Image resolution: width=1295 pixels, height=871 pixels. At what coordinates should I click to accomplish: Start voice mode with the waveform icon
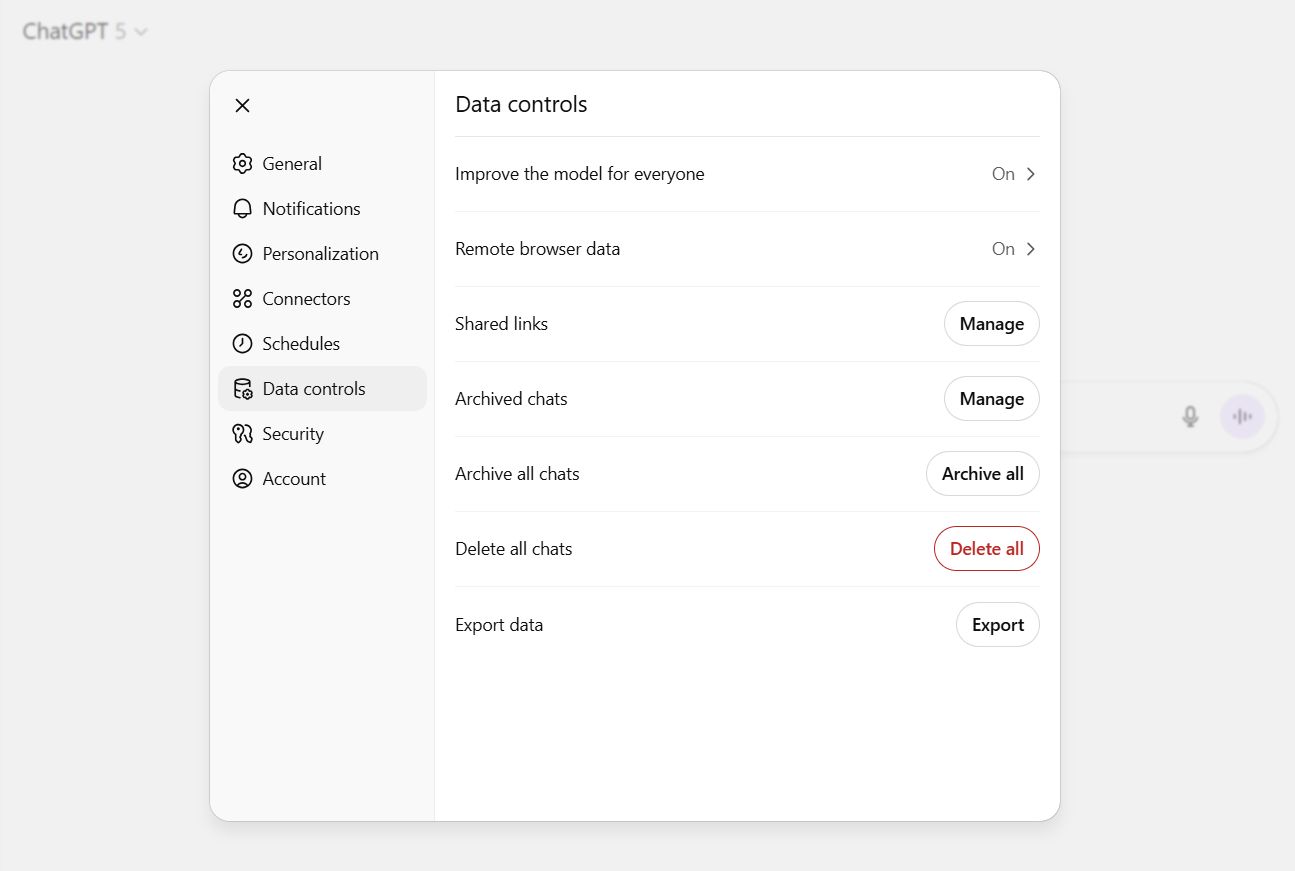tap(1242, 417)
